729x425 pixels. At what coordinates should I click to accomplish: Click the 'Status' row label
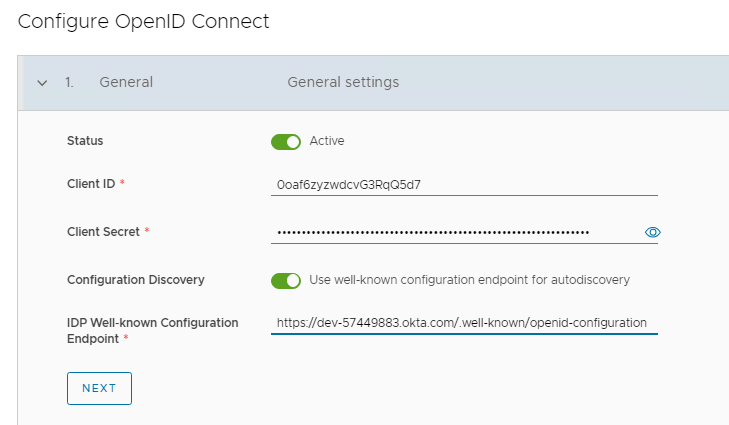point(84,141)
